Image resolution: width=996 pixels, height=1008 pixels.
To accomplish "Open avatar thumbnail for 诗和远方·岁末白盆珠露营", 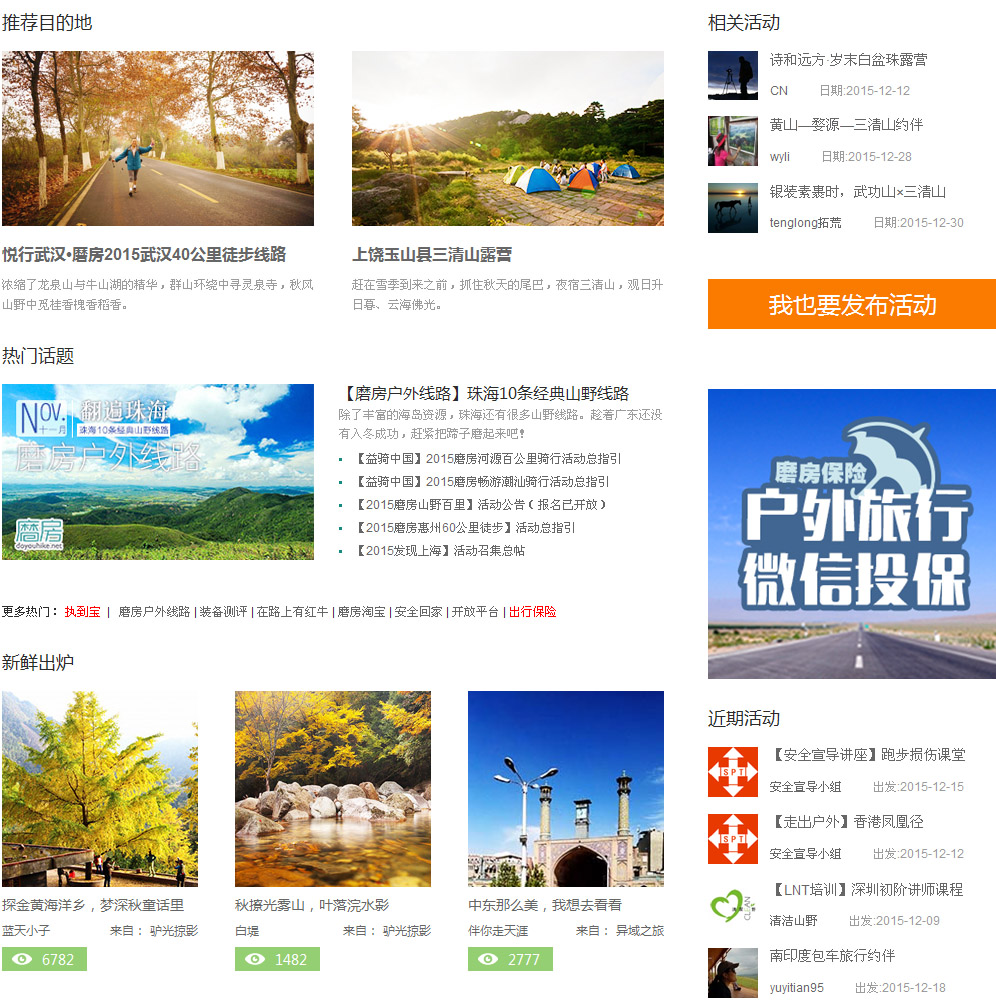I will [733, 76].
